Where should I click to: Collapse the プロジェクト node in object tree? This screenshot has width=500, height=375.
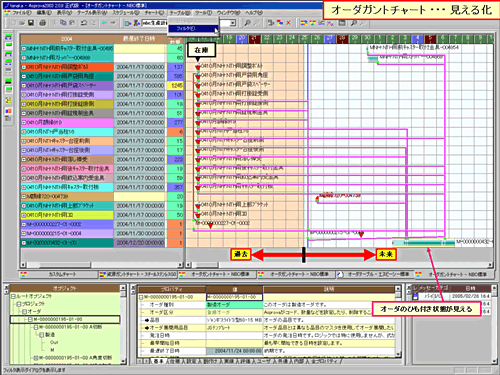point(19,304)
